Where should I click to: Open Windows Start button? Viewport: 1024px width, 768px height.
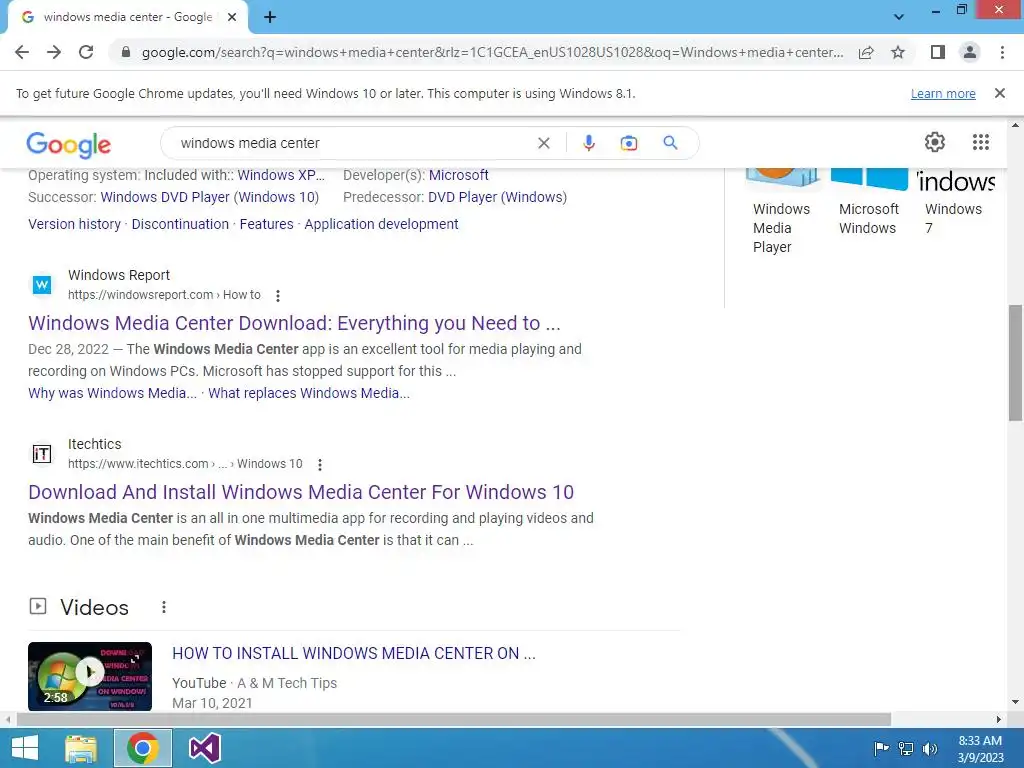[25, 748]
